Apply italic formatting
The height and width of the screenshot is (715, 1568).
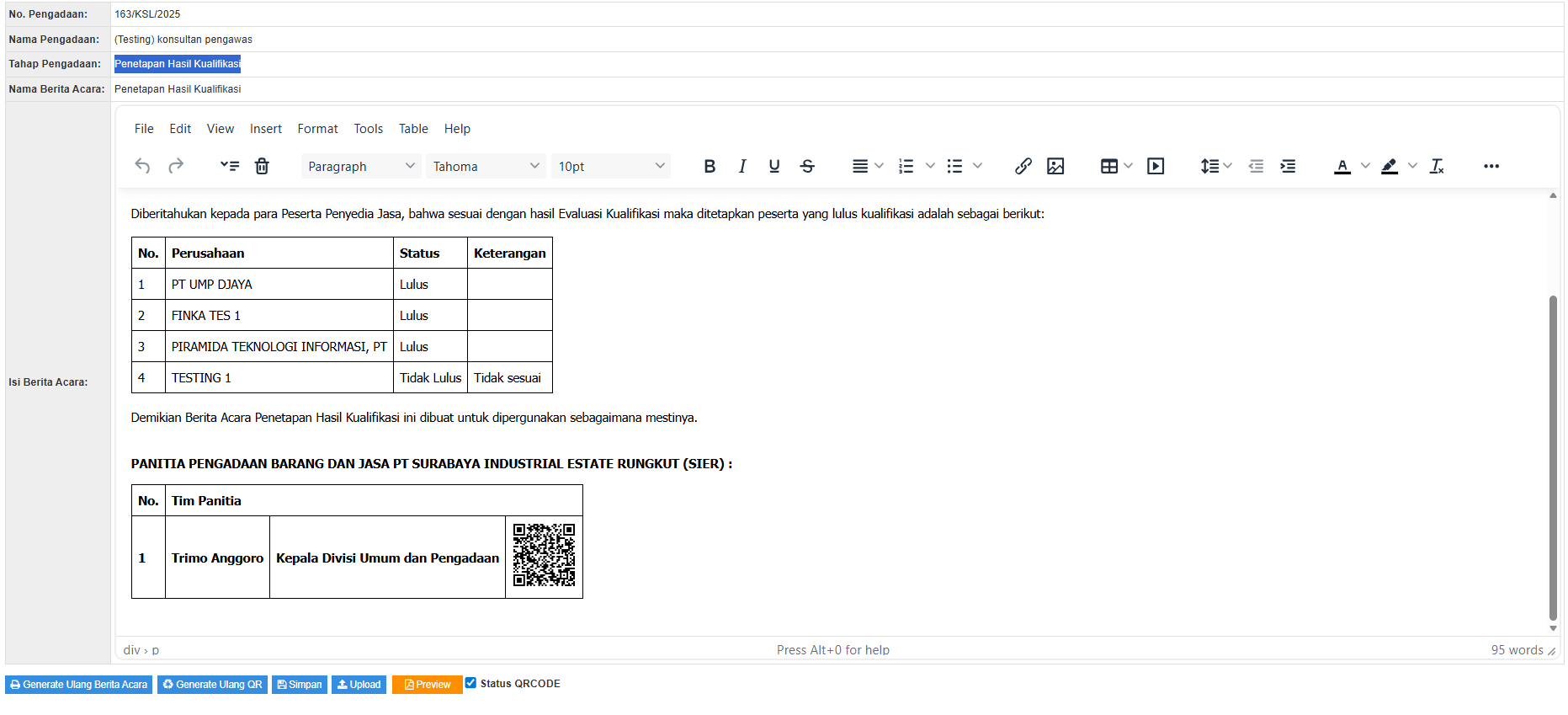[741, 166]
